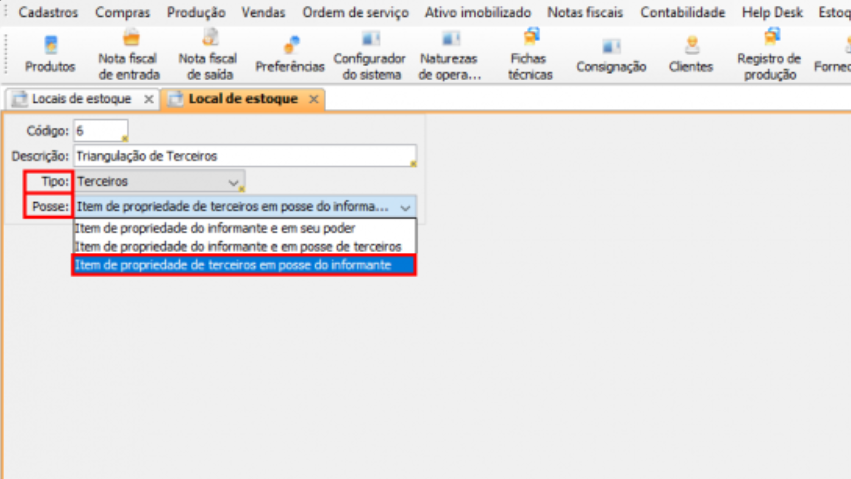Open Naturezas de operação toolbar icon
This screenshot has width=851, height=479.
tap(450, 54)
